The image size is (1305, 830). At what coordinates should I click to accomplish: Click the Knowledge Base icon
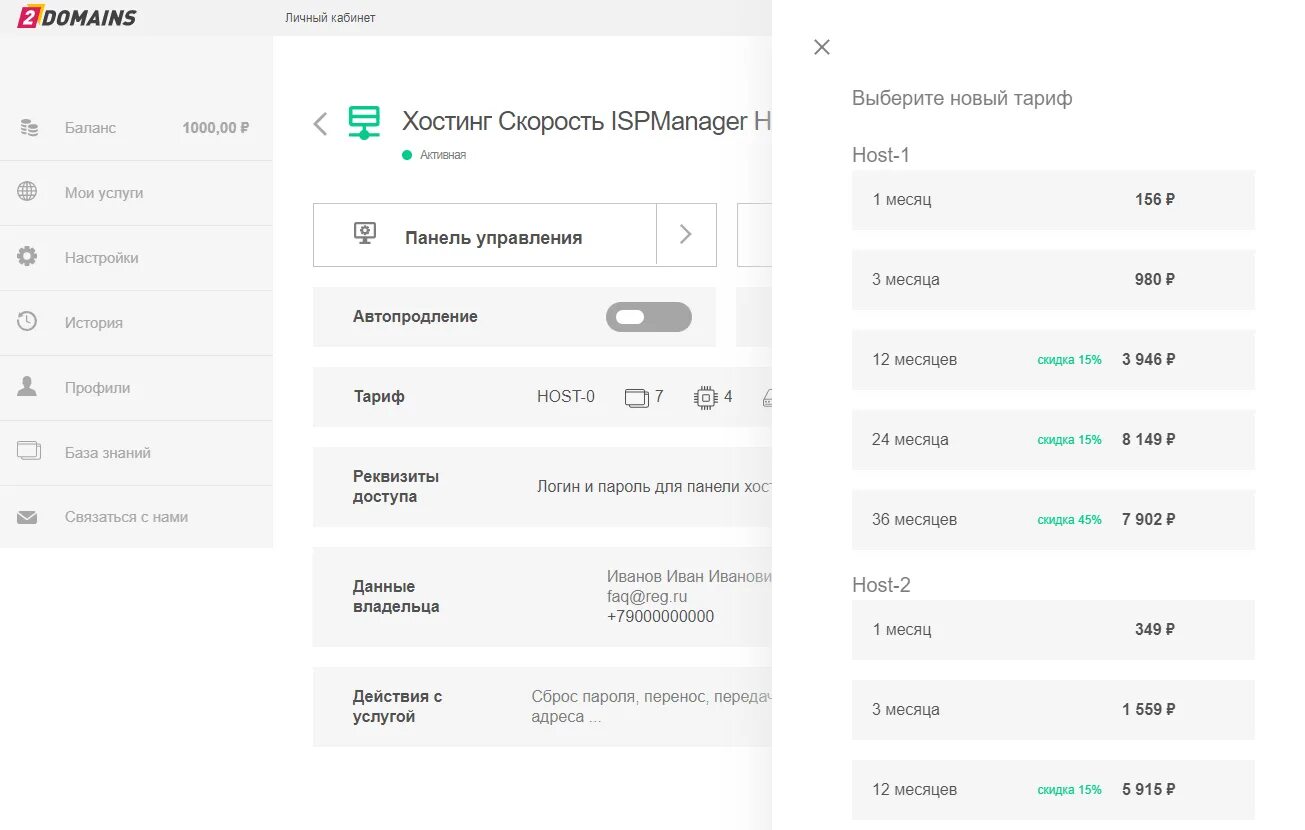pyautogui.click(x=28, y=451)
